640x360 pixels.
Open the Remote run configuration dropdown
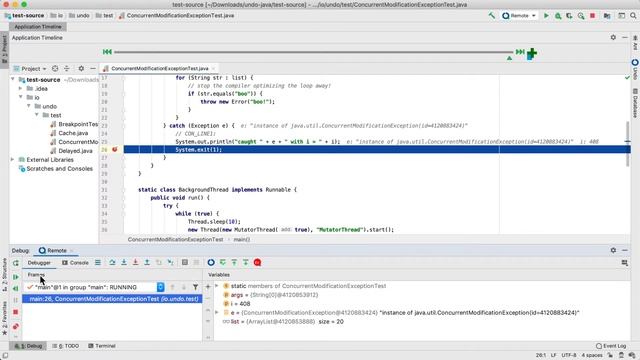pos(519,16)
